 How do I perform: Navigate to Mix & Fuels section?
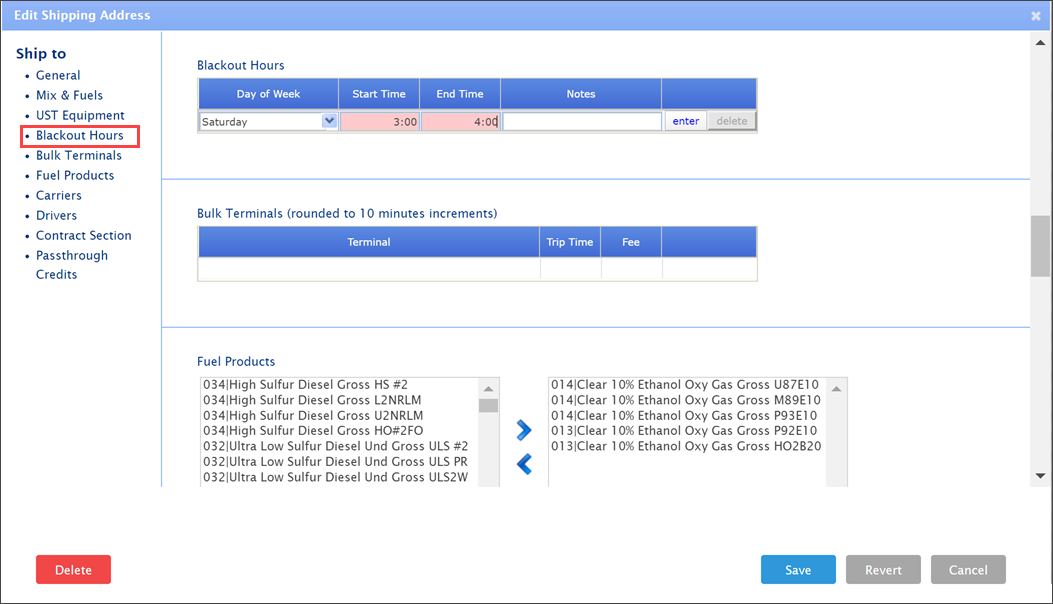(x=69, y=95)
